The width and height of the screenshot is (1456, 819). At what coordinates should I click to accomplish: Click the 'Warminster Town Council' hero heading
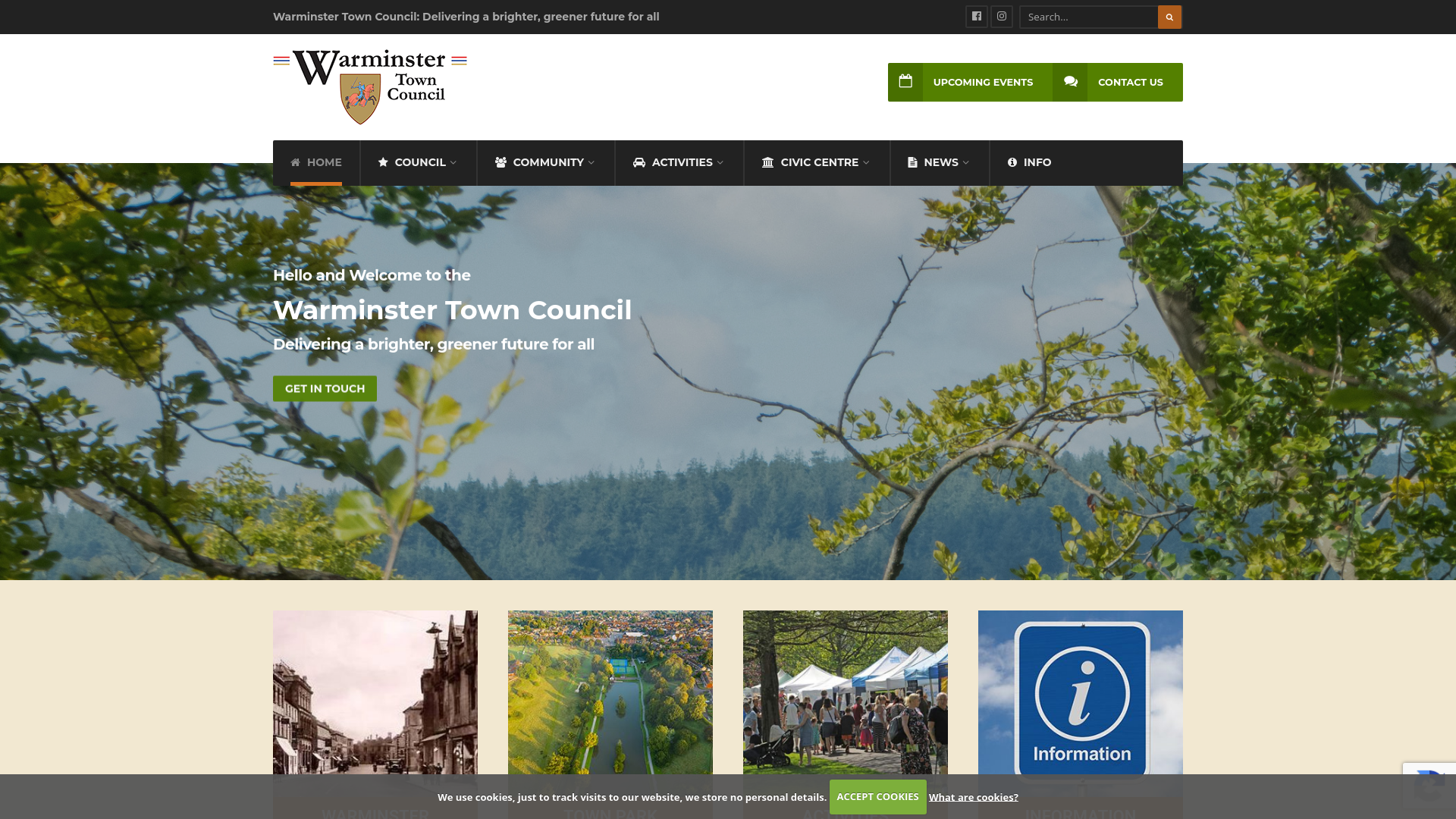click(452, 310)
